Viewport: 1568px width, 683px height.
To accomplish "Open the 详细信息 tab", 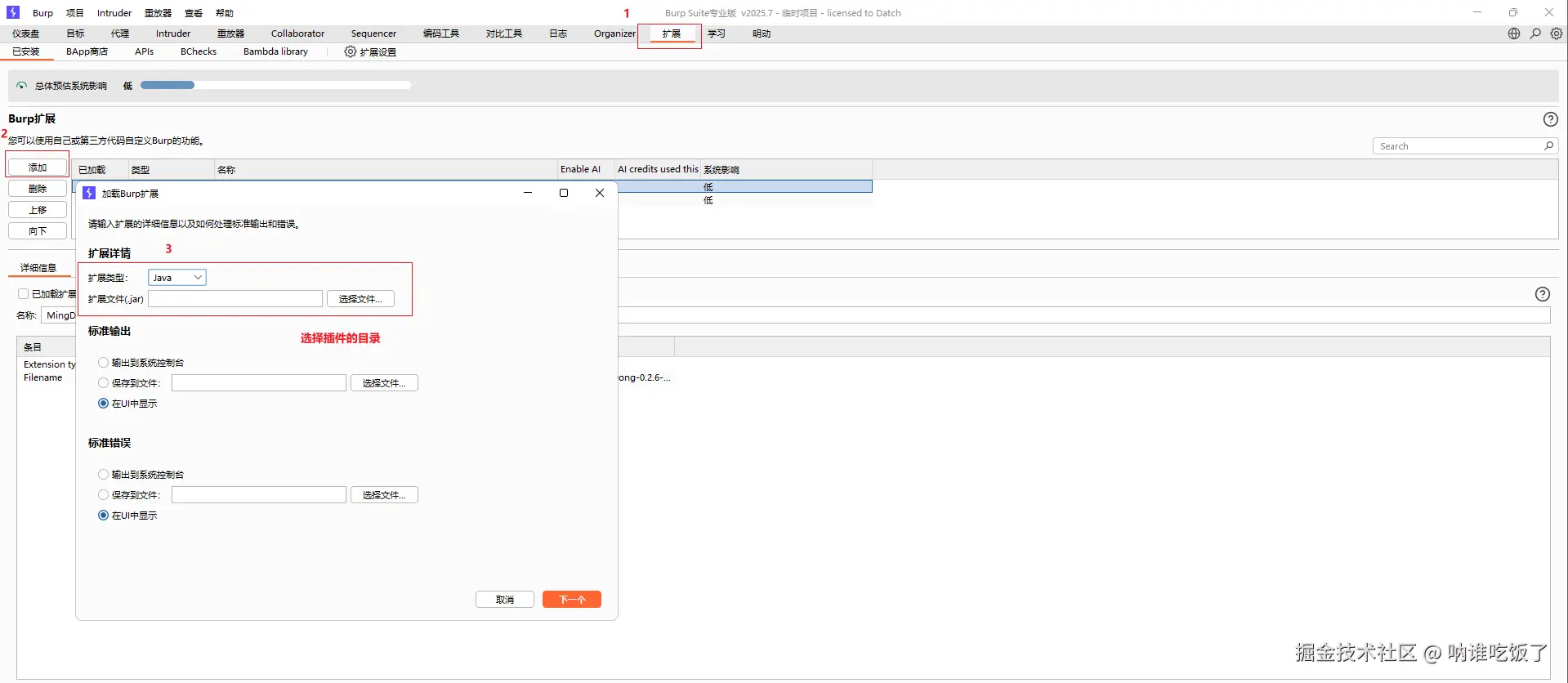I will (x=38, y=268).
